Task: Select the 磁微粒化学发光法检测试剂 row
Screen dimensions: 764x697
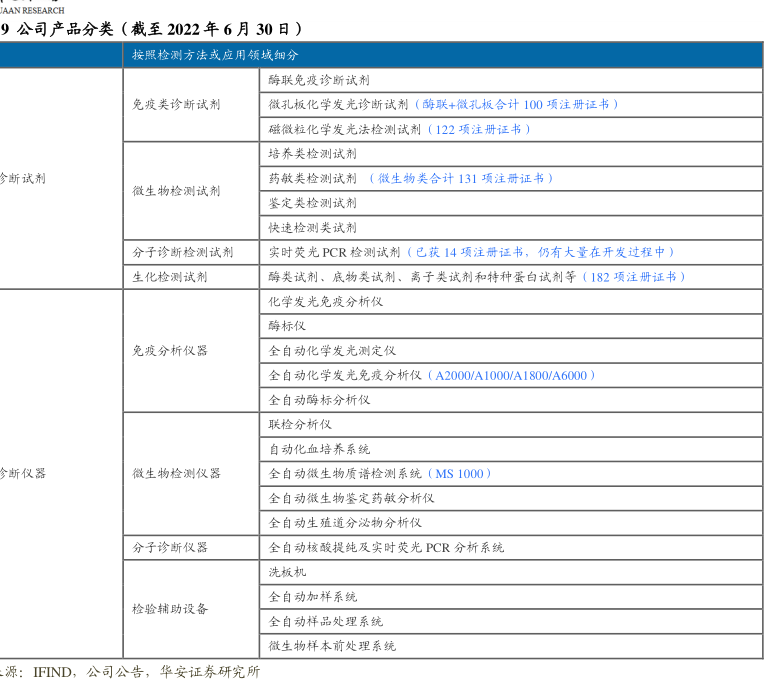Action: 511,129
